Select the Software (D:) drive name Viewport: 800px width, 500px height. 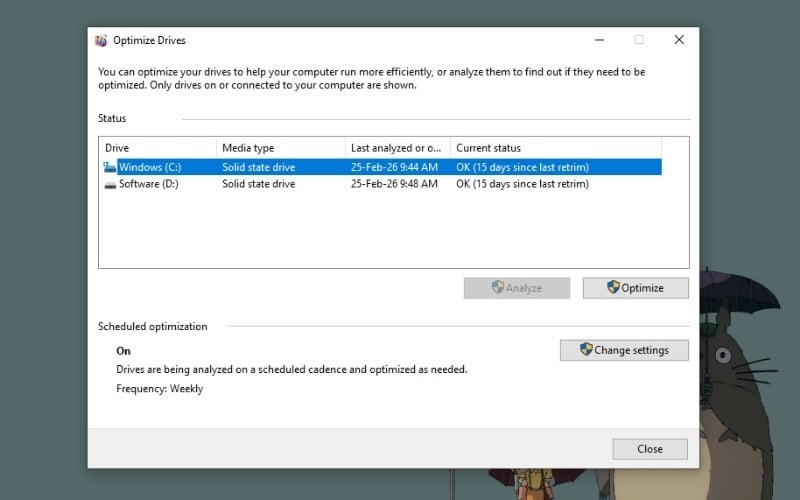[x=148, y=184]
